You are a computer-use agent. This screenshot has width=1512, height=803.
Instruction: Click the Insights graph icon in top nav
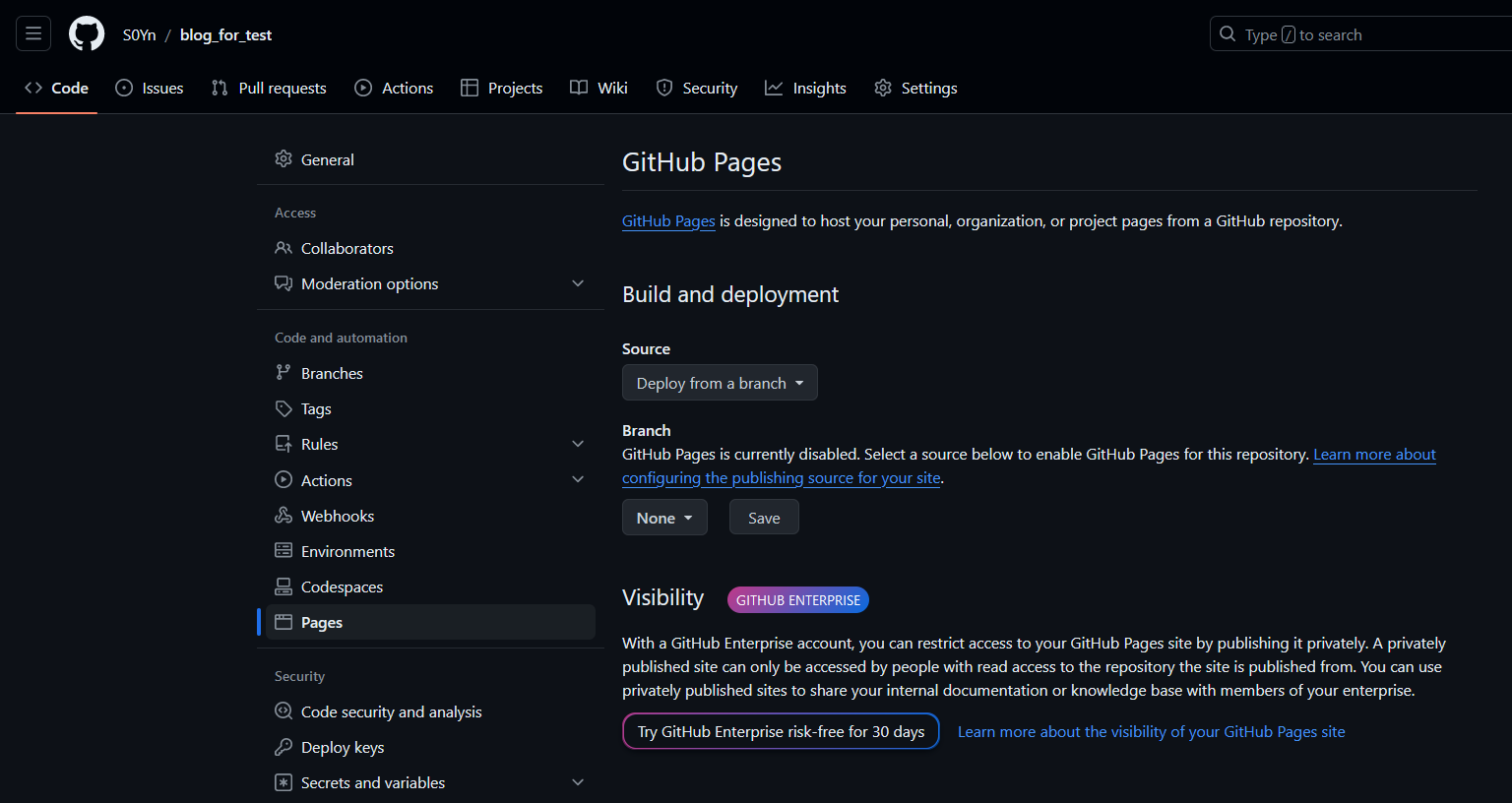point(774,88)
